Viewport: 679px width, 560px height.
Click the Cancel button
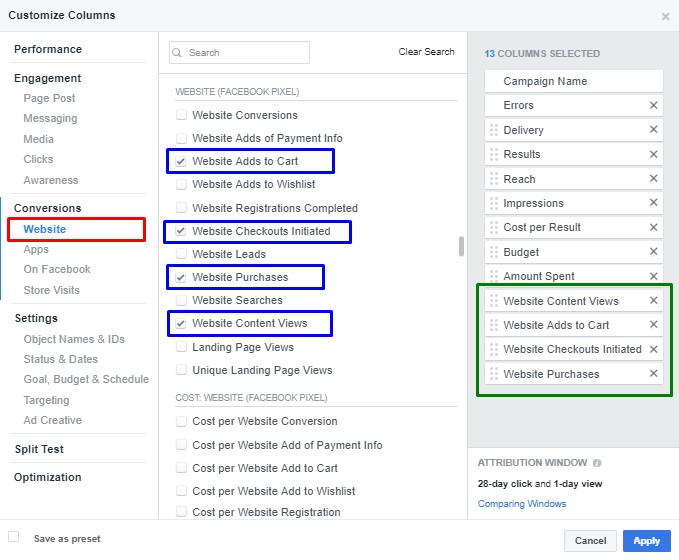click(590, 541)
